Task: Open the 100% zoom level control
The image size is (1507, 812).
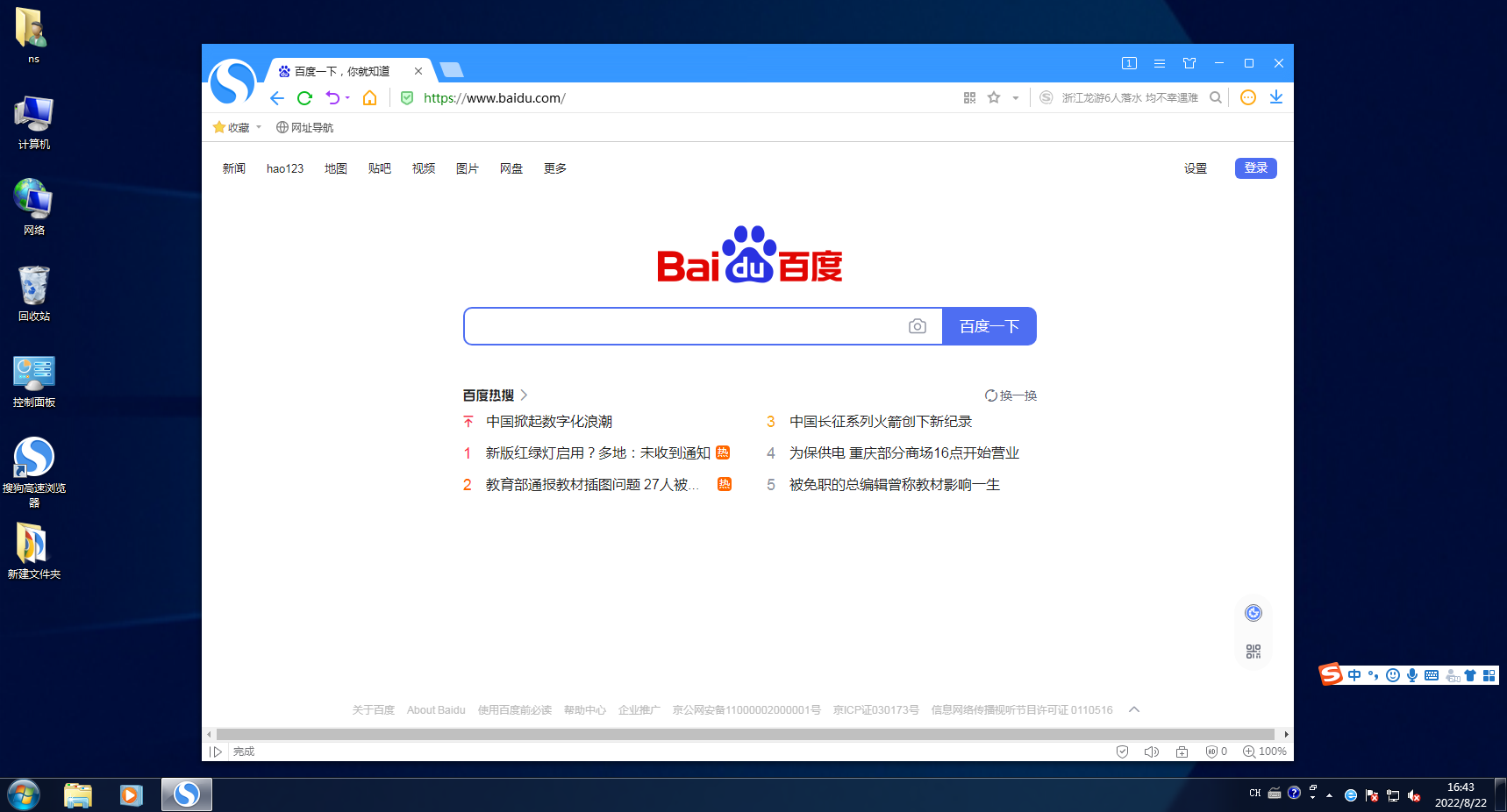Action: click(x=1264, y=751)
